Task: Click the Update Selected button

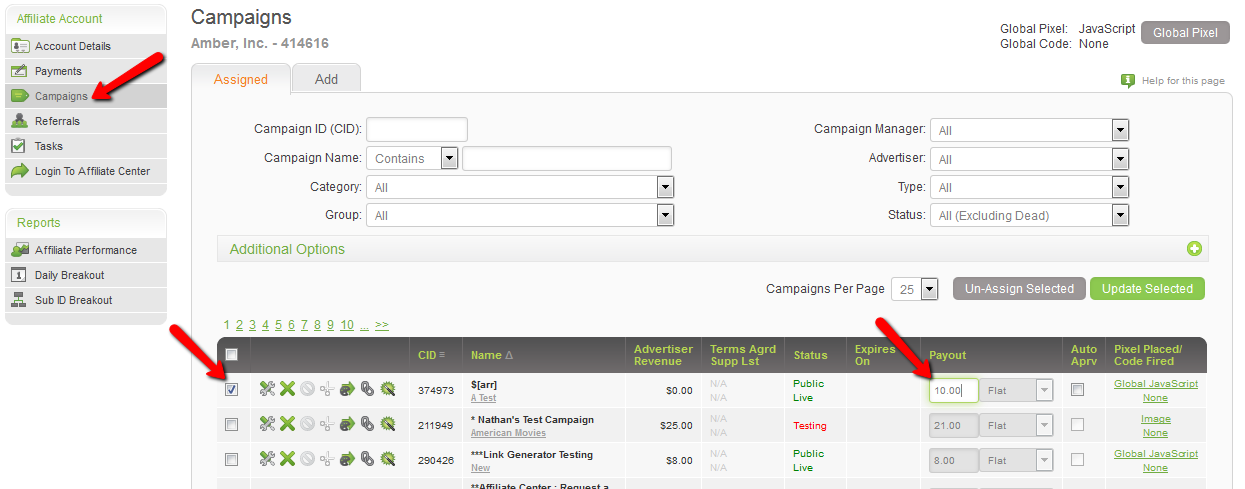Action: coord(1147,289)
